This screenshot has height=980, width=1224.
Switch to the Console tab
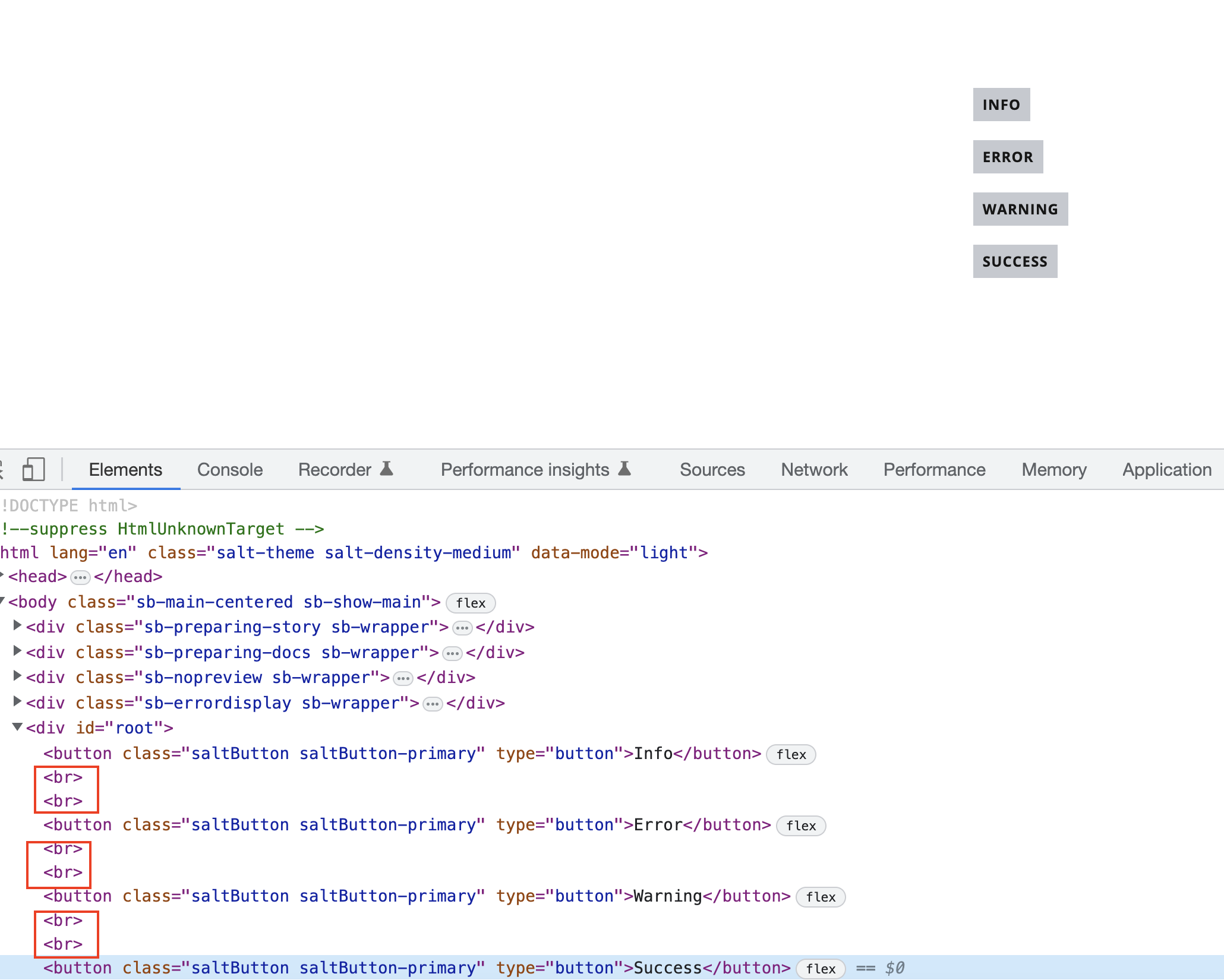[229, 469]
